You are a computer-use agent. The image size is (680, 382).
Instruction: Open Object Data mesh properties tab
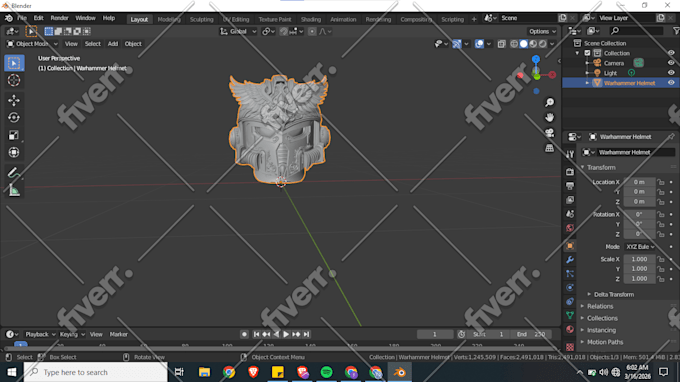[x=570, y=315]
